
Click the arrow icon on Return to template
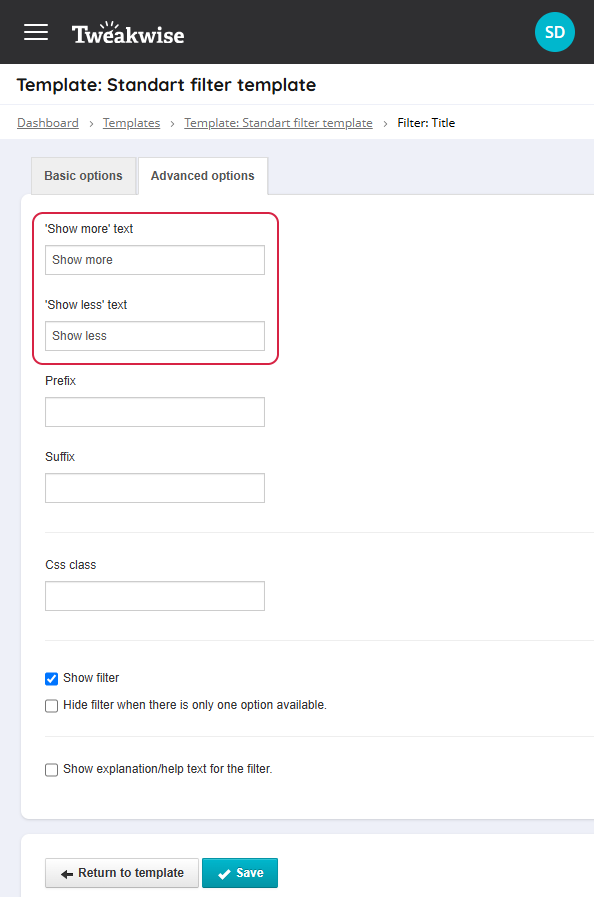pyautogui.click(x=67, y=874)
